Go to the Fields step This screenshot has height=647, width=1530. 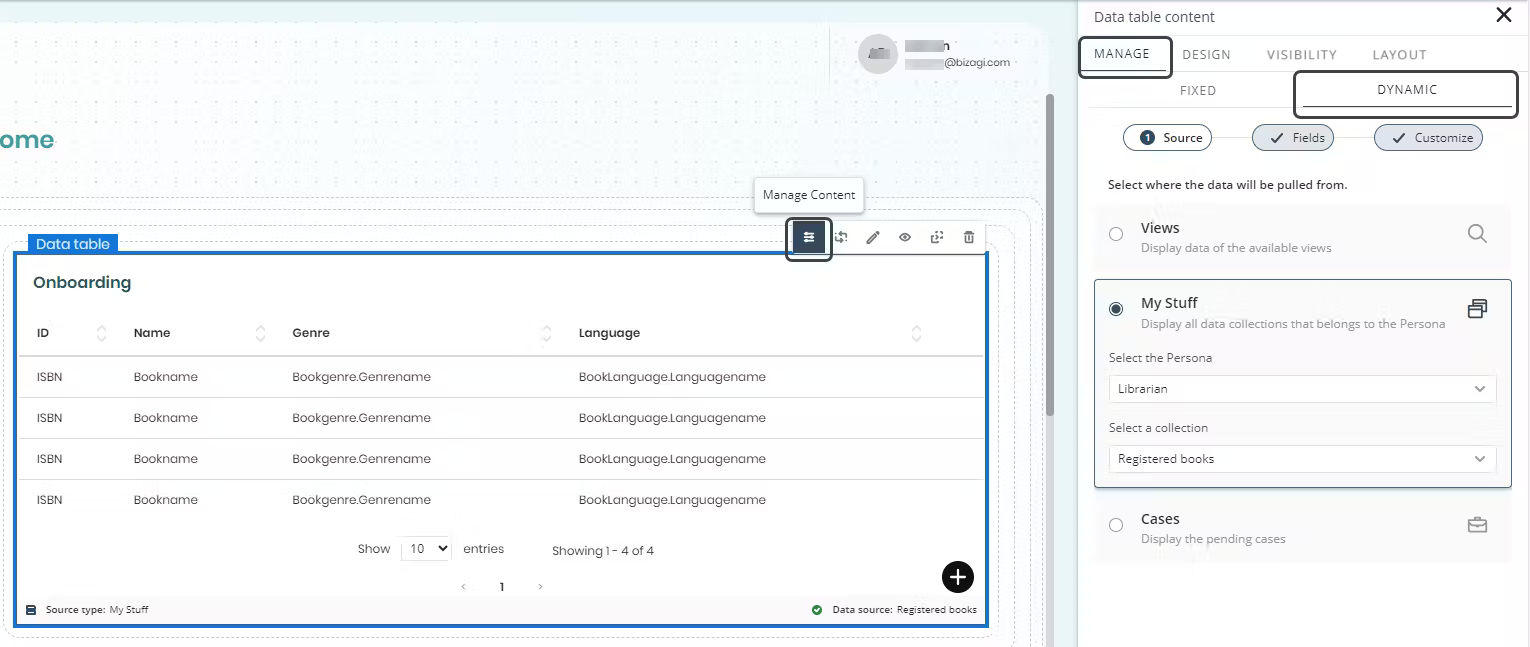coord(1293,138)
